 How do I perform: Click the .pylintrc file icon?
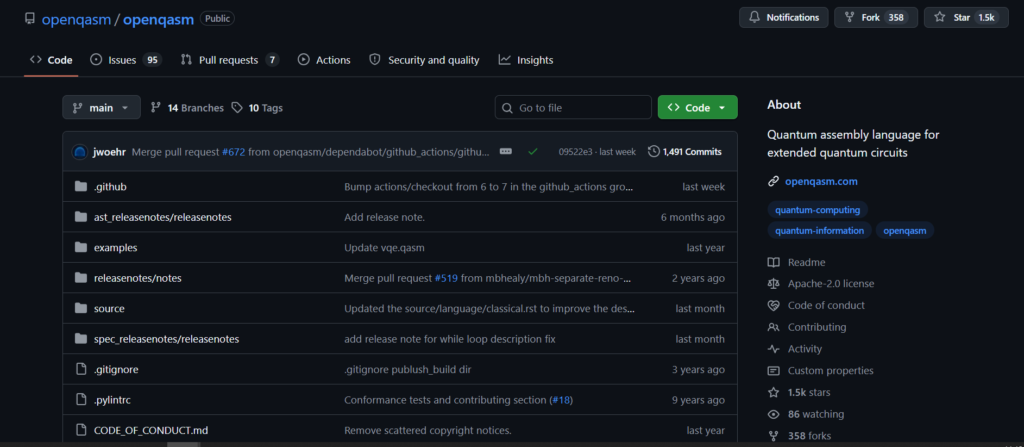[x=81, y=400]
